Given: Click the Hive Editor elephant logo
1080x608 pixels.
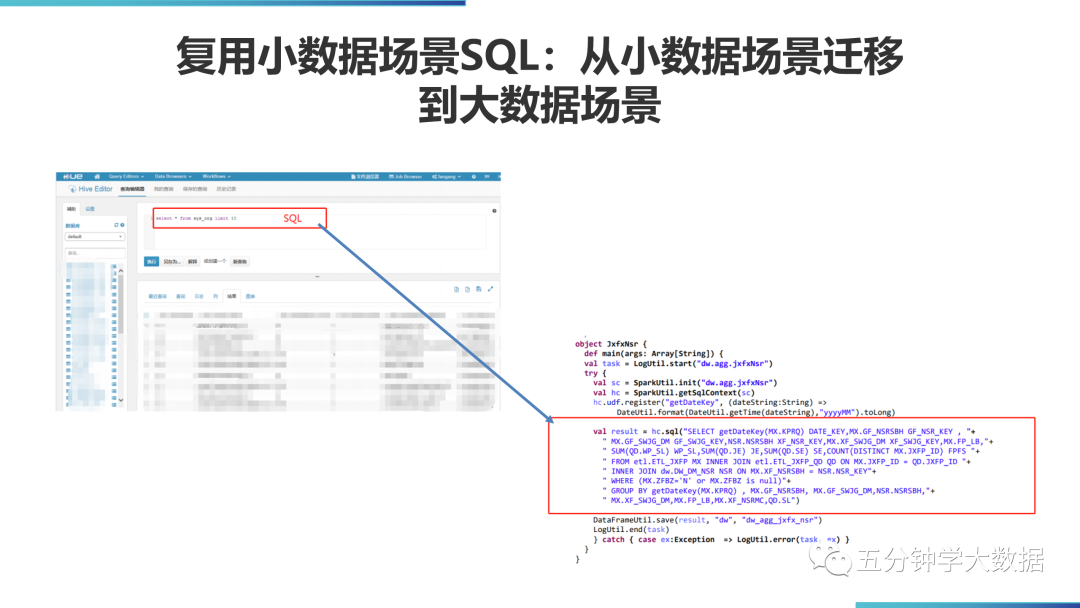Looking at the screenshot, I should point(72,188).
